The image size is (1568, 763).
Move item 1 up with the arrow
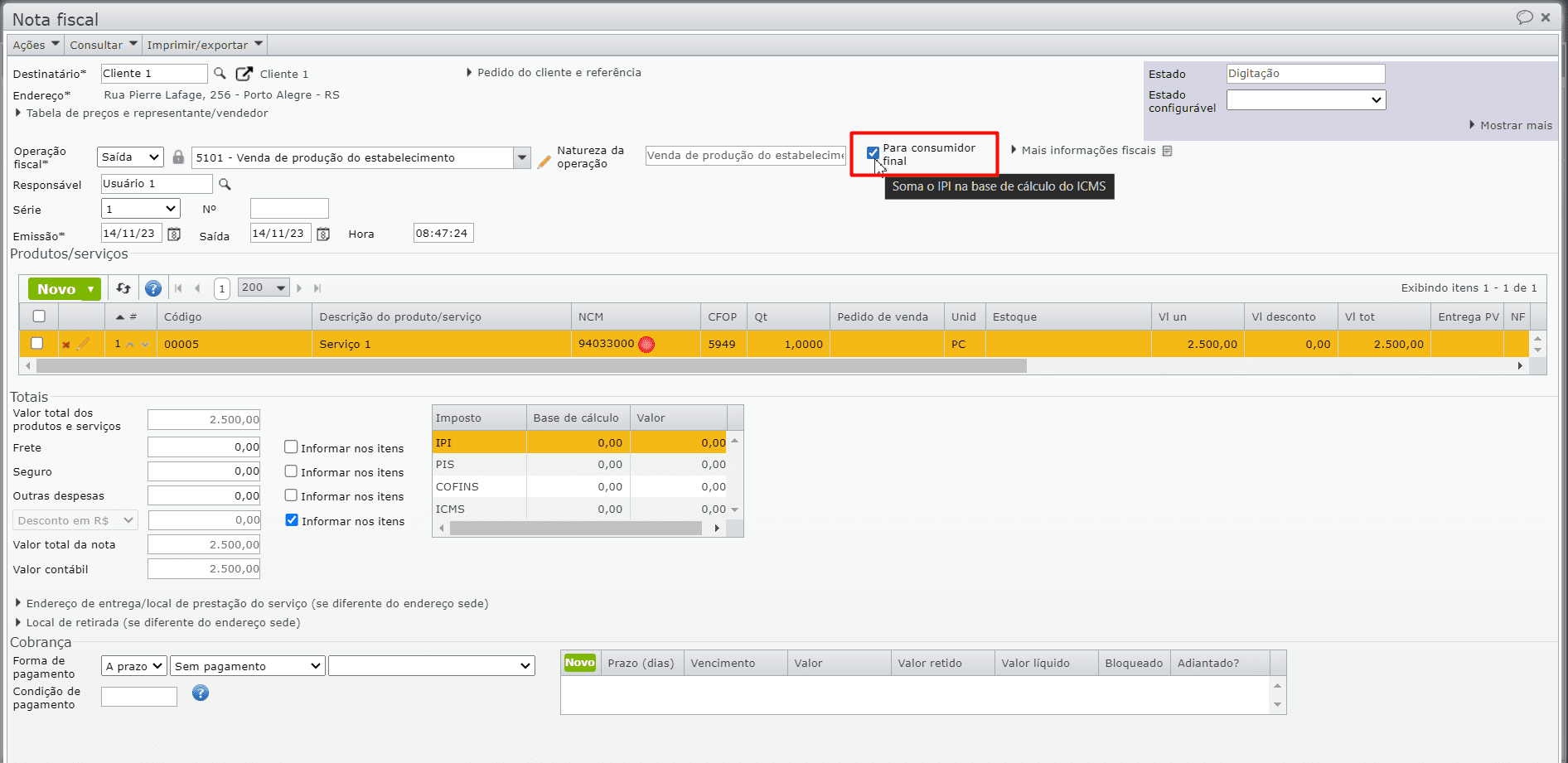point(130,345)
